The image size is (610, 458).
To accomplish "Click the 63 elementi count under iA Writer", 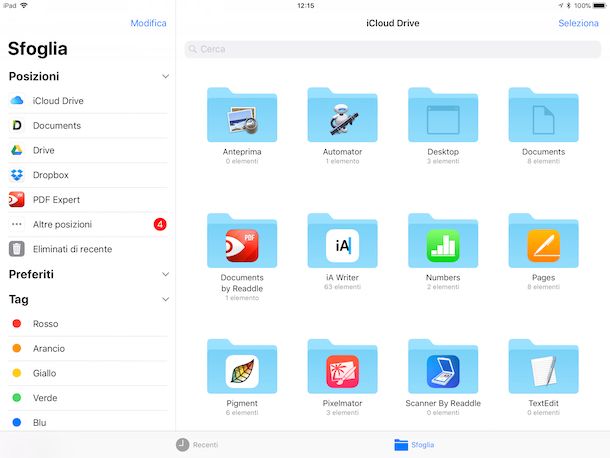I will point(342,287).
